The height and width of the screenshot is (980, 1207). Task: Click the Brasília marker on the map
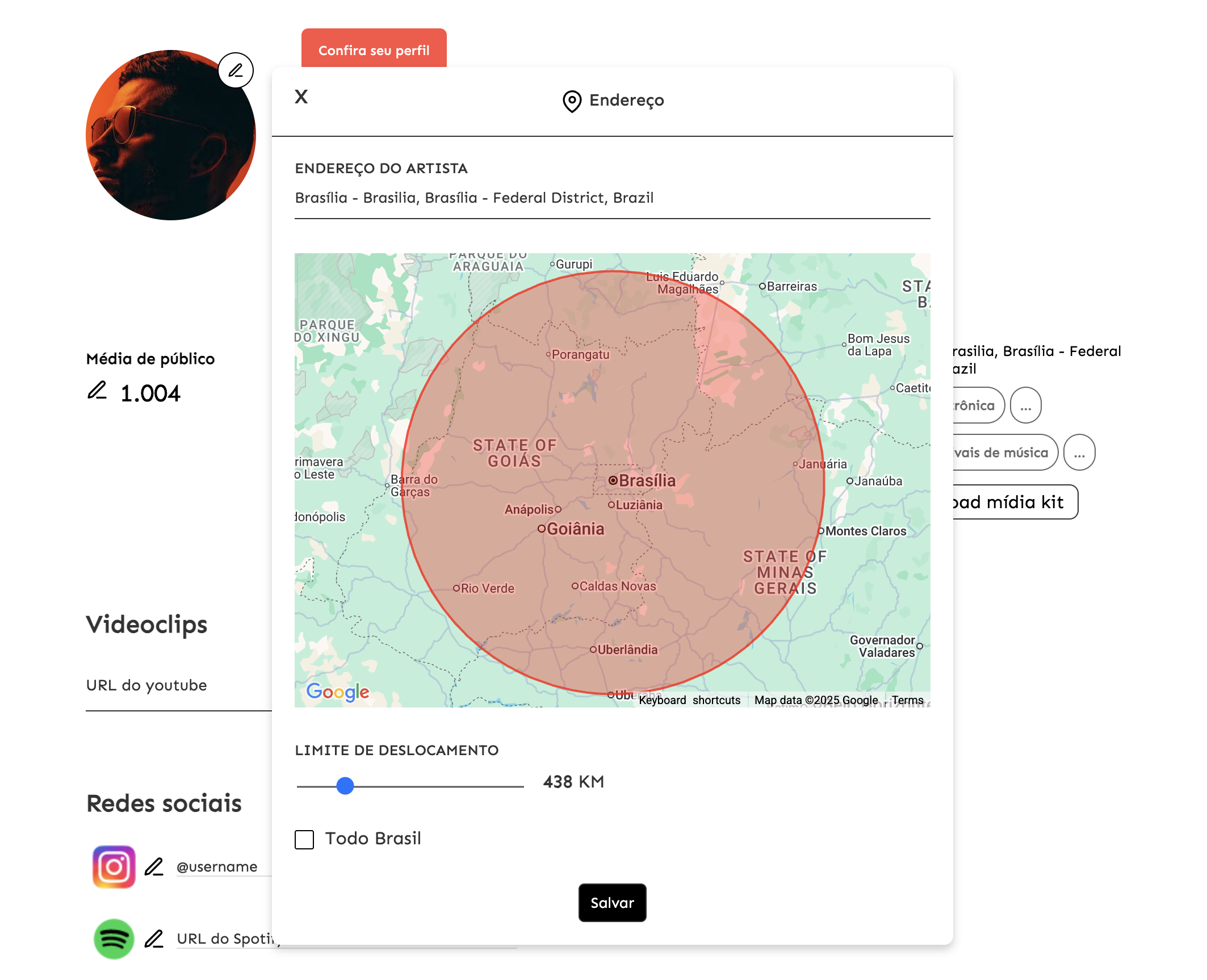point(614,480)
